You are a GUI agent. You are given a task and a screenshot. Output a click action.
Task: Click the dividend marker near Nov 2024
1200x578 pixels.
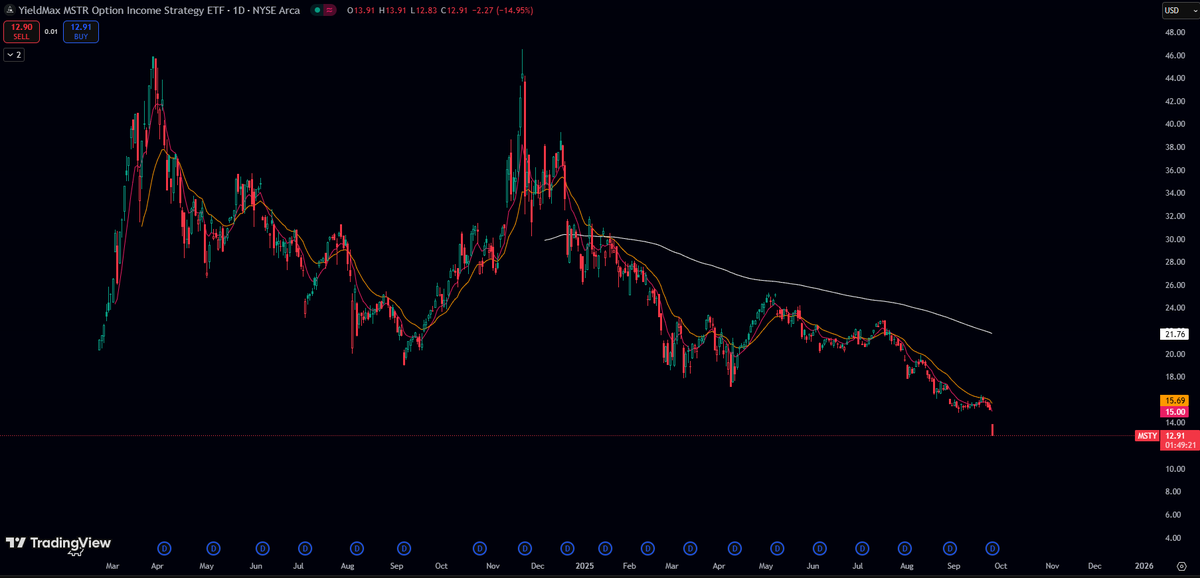coord(479,548)
